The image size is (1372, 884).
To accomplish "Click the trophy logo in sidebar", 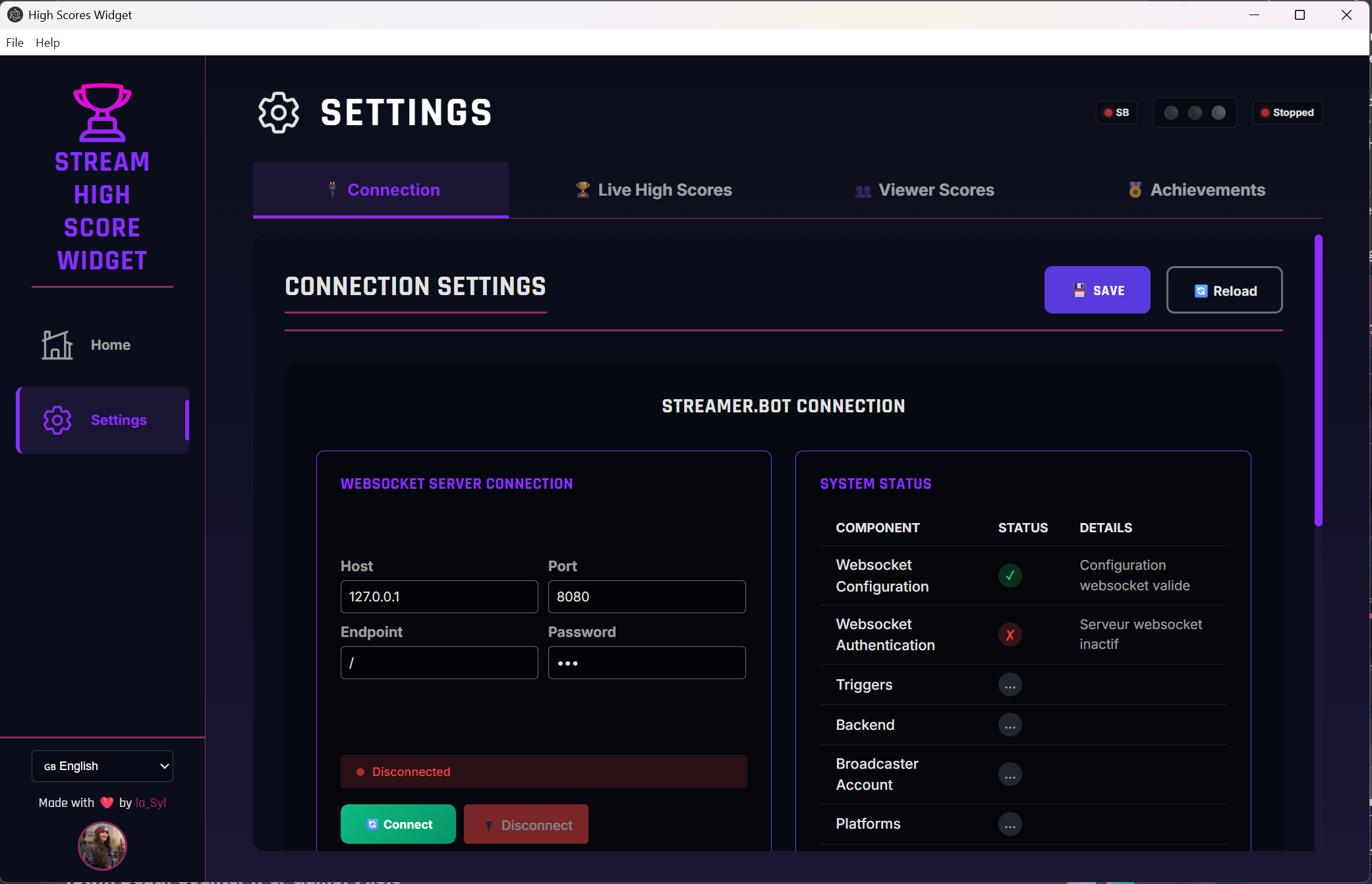I will tap(102, 112).
